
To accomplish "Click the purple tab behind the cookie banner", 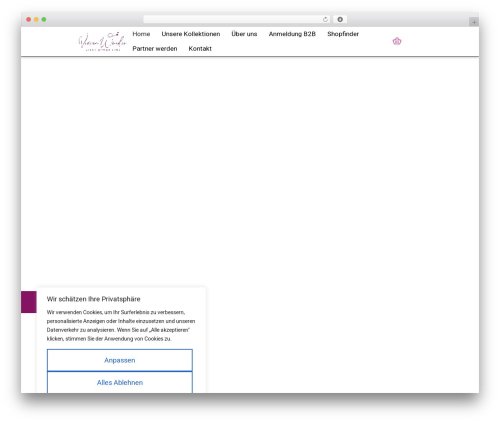I will click(29, 302).
